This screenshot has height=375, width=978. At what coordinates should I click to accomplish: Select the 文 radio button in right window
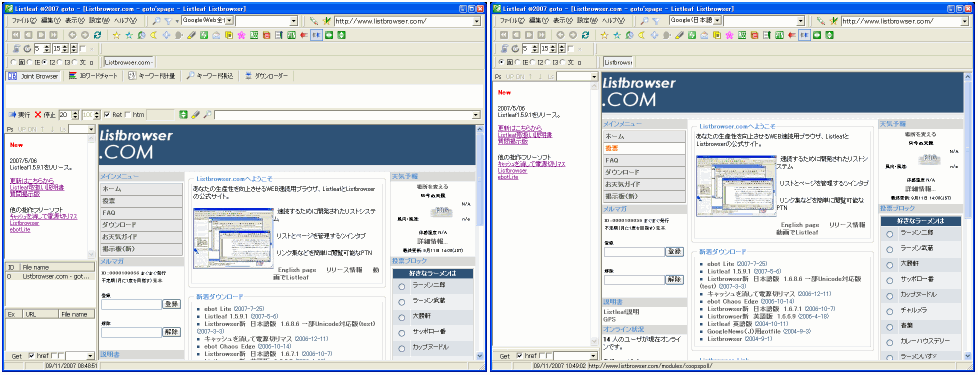(563, 62)
